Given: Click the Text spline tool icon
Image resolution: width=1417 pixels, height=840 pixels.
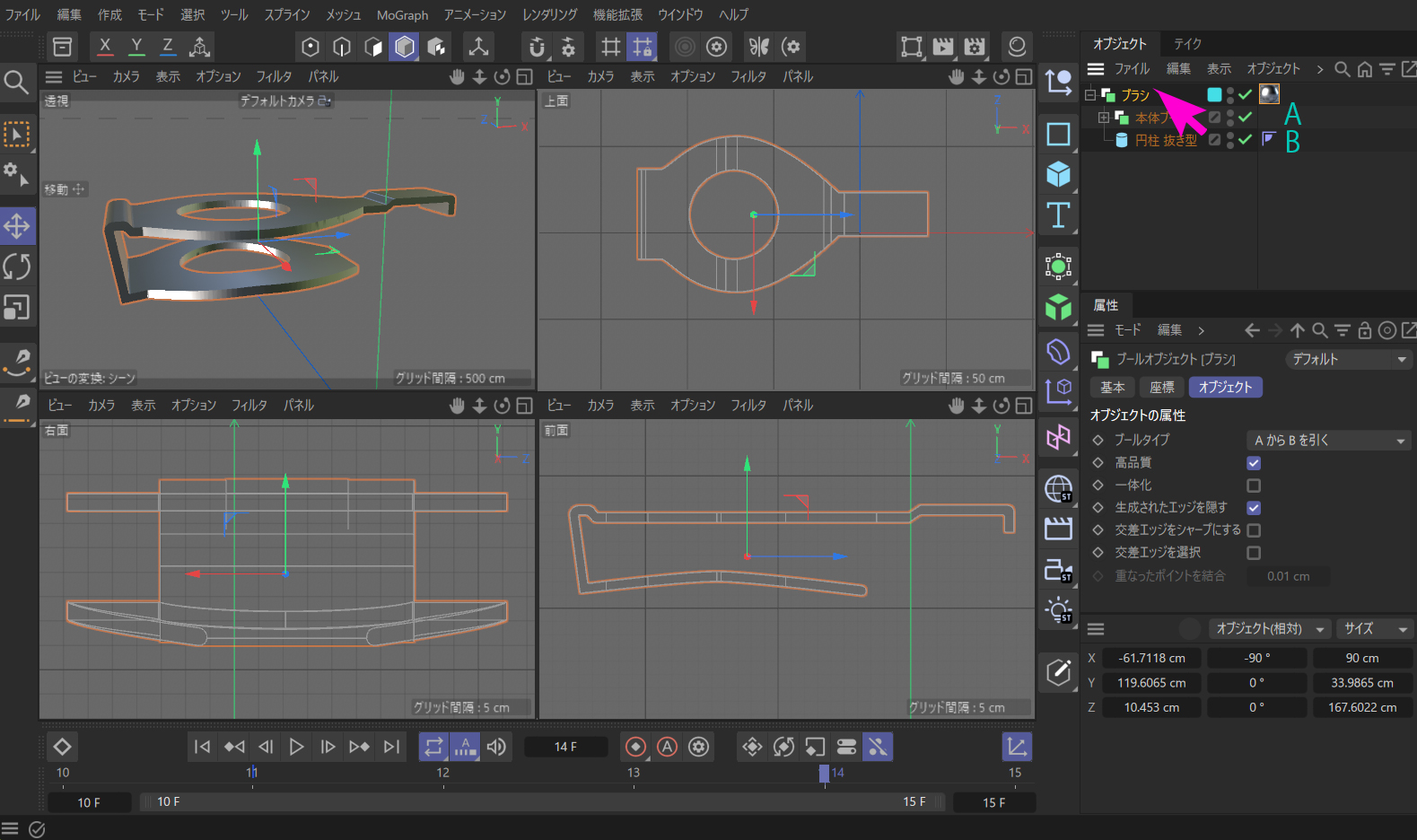Looking at the screenshot, I should (1058, 215).
